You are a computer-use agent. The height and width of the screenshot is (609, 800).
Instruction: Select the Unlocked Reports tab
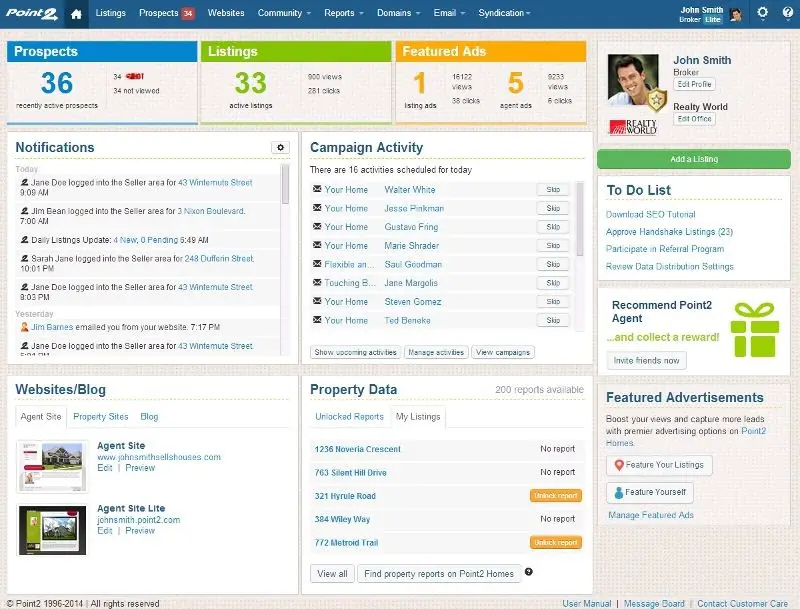349,417
